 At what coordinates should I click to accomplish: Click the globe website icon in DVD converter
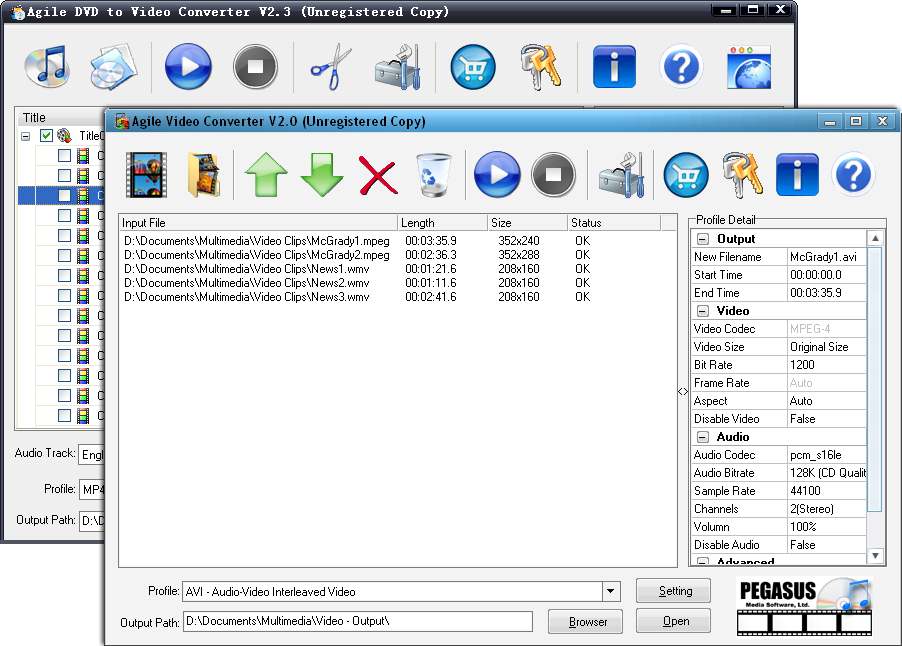coord(749,67)
